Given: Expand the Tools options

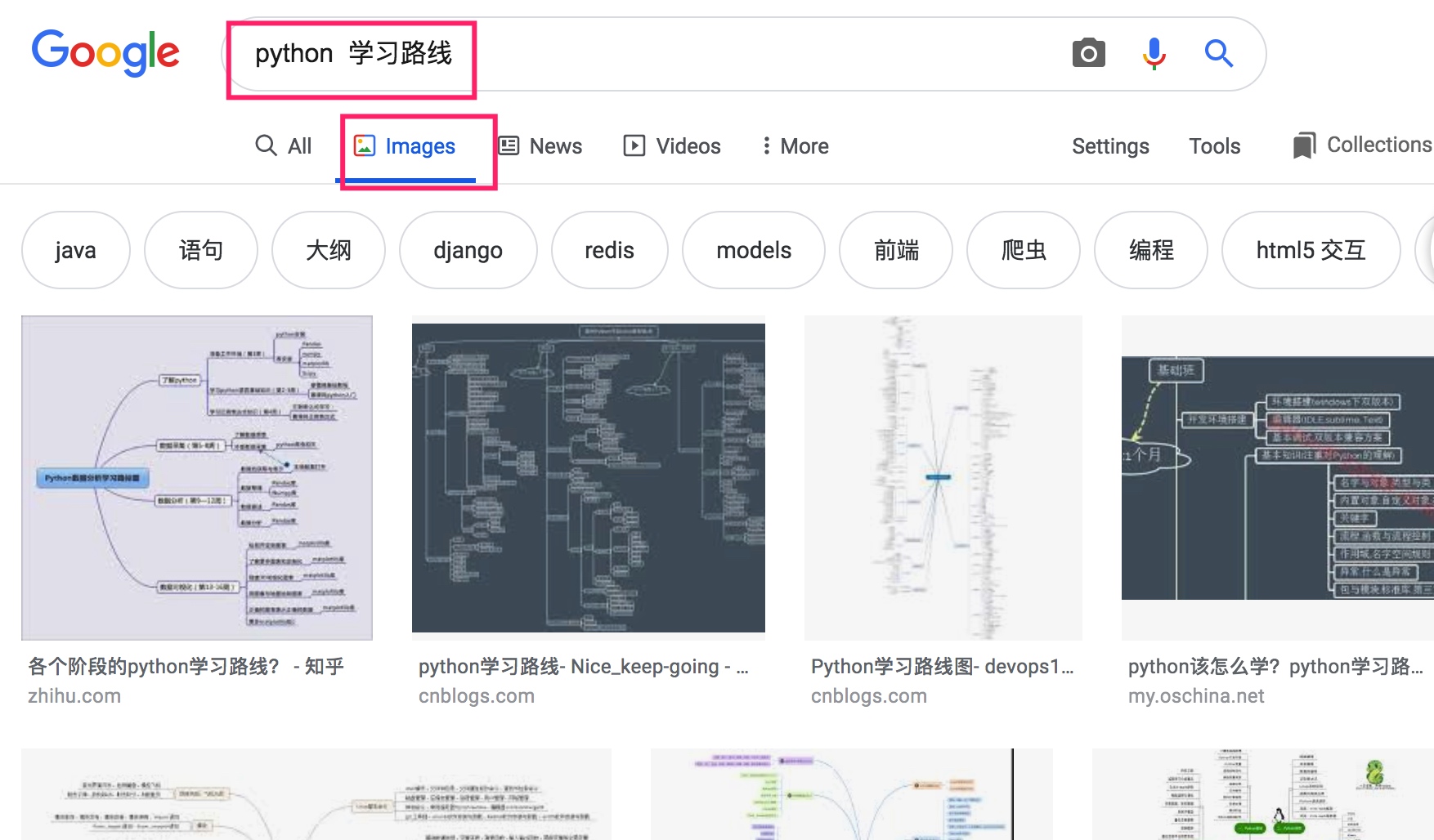Looking at the screenshot, I should 1214,146.
